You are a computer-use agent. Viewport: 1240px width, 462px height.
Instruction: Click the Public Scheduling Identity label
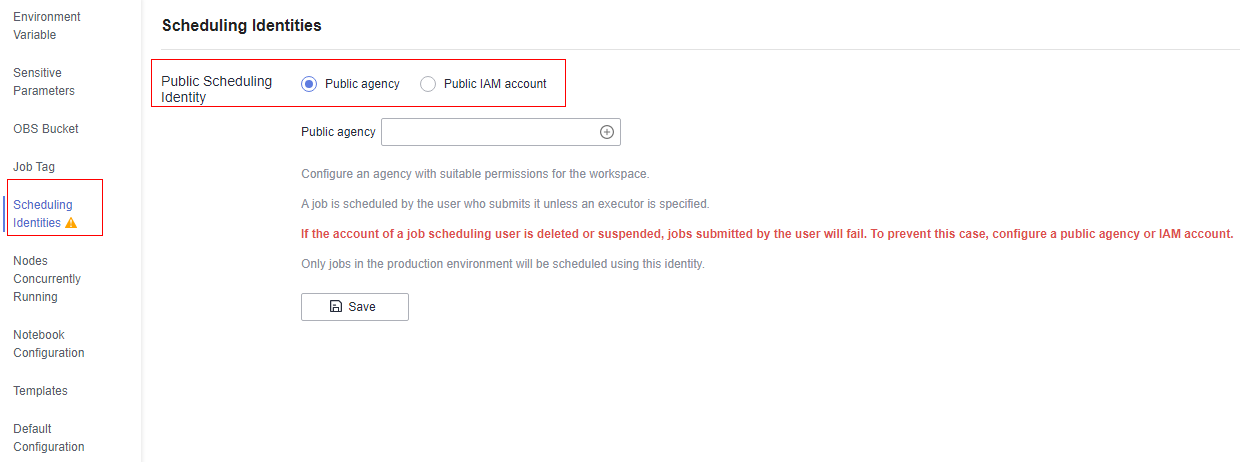tap(217, 89)
